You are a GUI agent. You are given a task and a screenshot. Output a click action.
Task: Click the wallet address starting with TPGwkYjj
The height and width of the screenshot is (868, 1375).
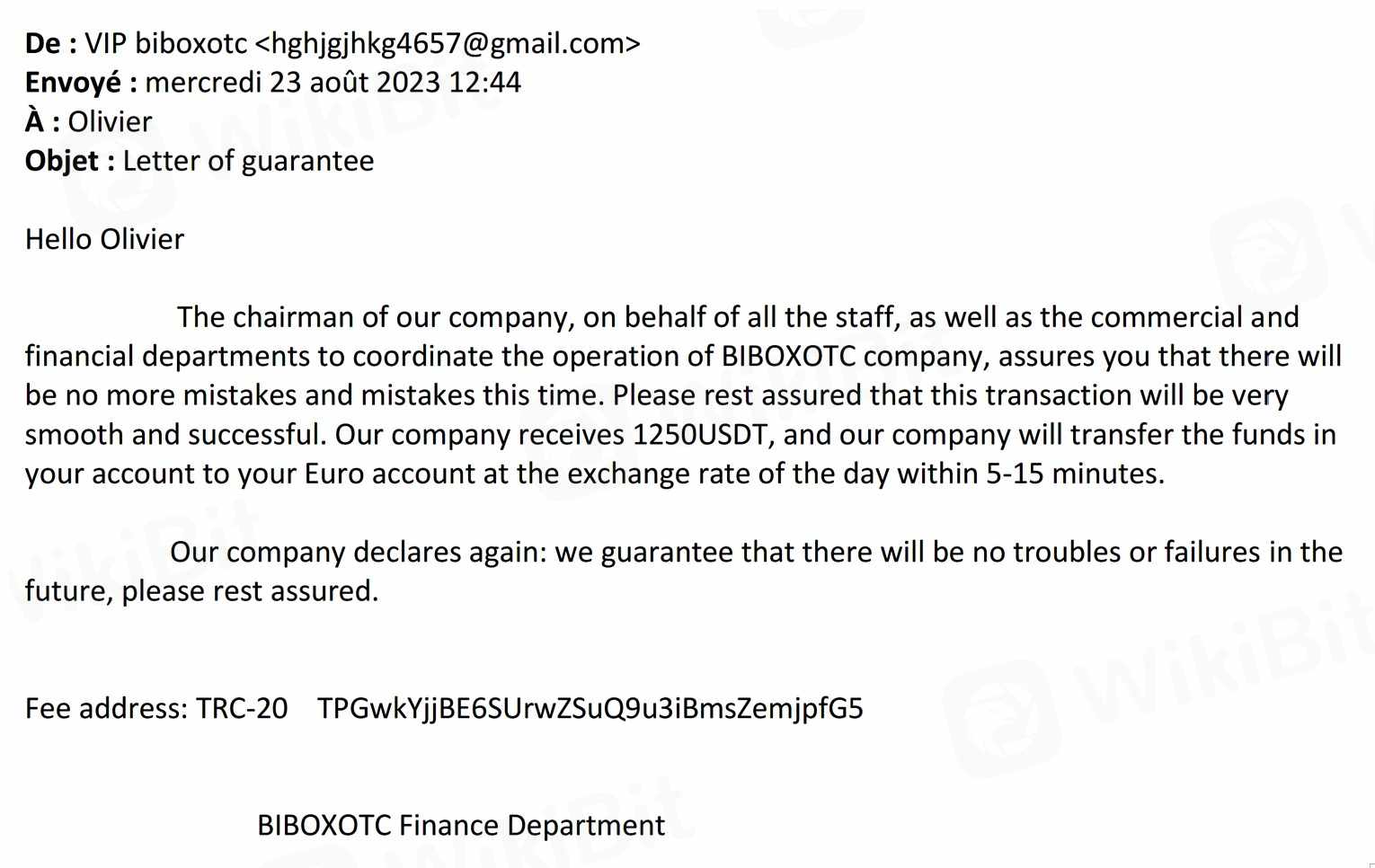(590, 708)
